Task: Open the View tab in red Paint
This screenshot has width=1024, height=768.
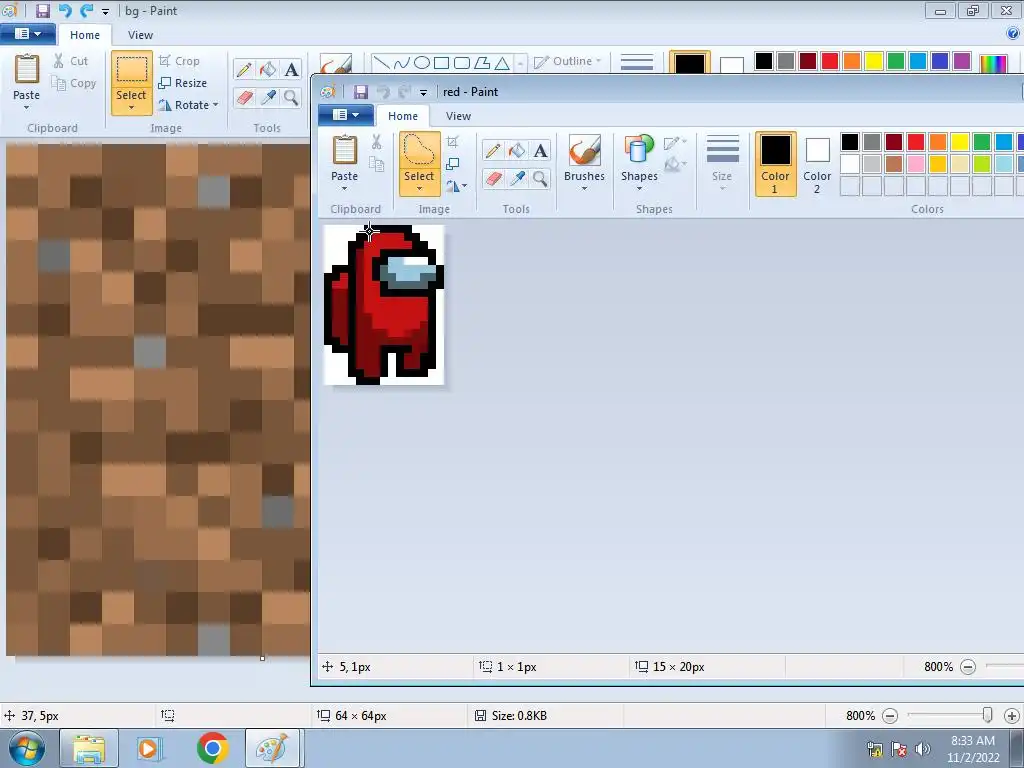Action: coord(458,116)
